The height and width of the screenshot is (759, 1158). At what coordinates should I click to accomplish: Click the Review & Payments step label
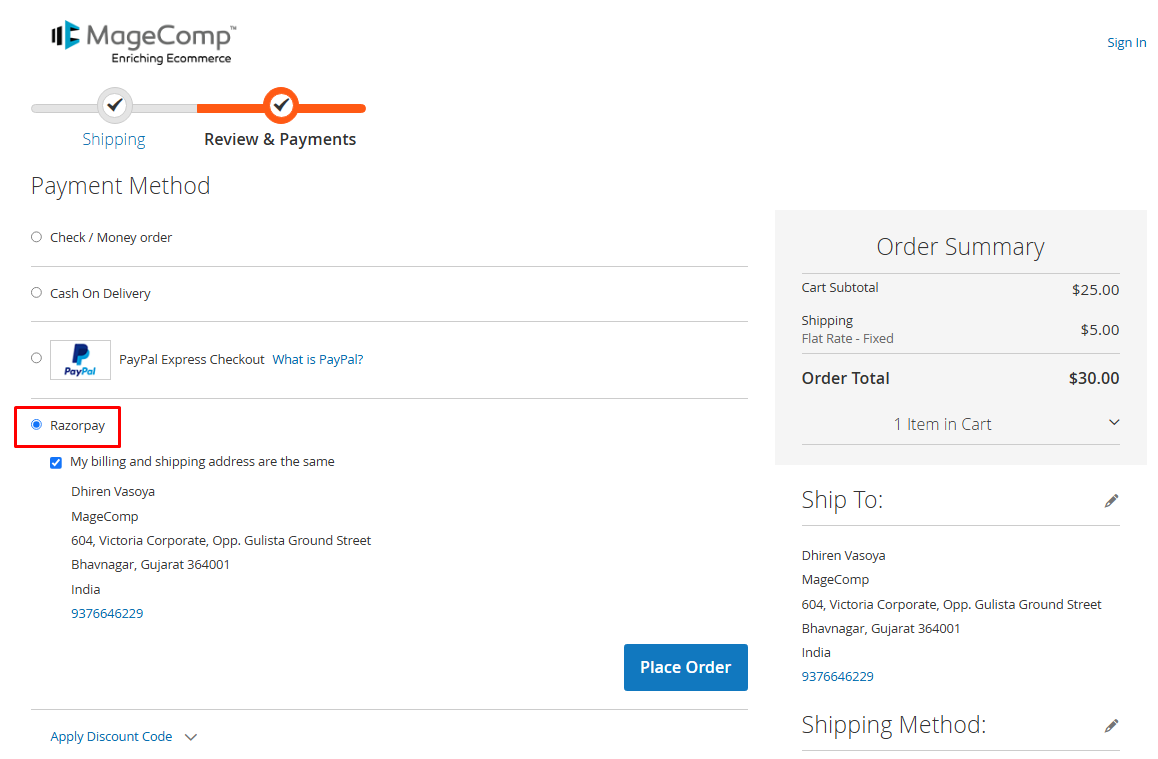pos(280,140)
